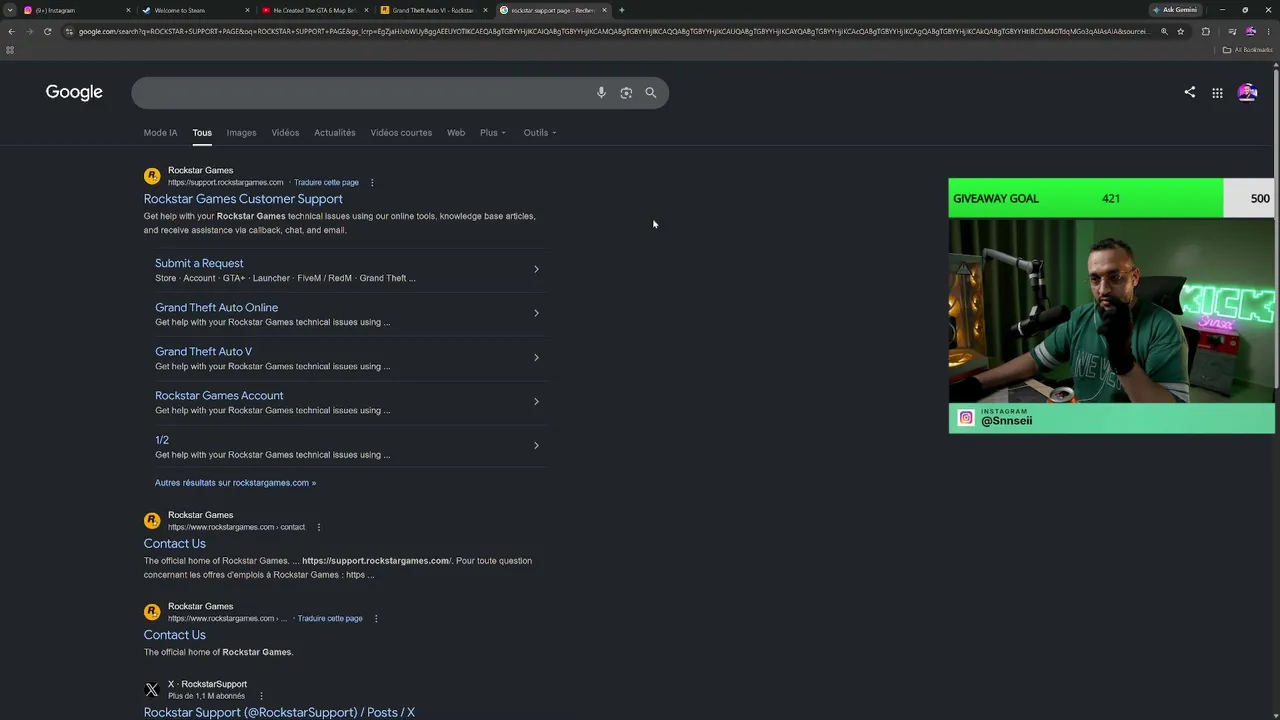Search by image with Google Lens
Viewport: 1280px width, 720px height.
coord(626,93)
